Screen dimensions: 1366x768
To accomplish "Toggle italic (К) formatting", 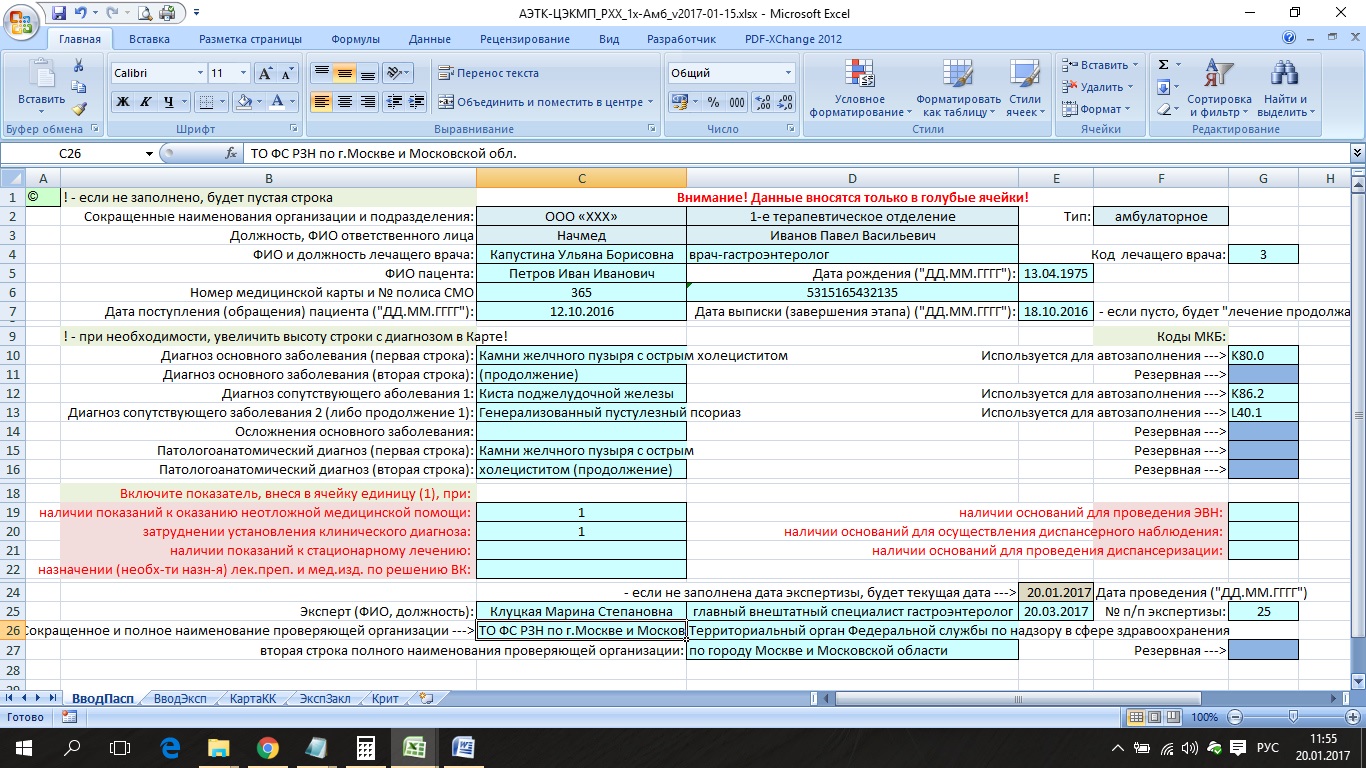I will point(146,102).
